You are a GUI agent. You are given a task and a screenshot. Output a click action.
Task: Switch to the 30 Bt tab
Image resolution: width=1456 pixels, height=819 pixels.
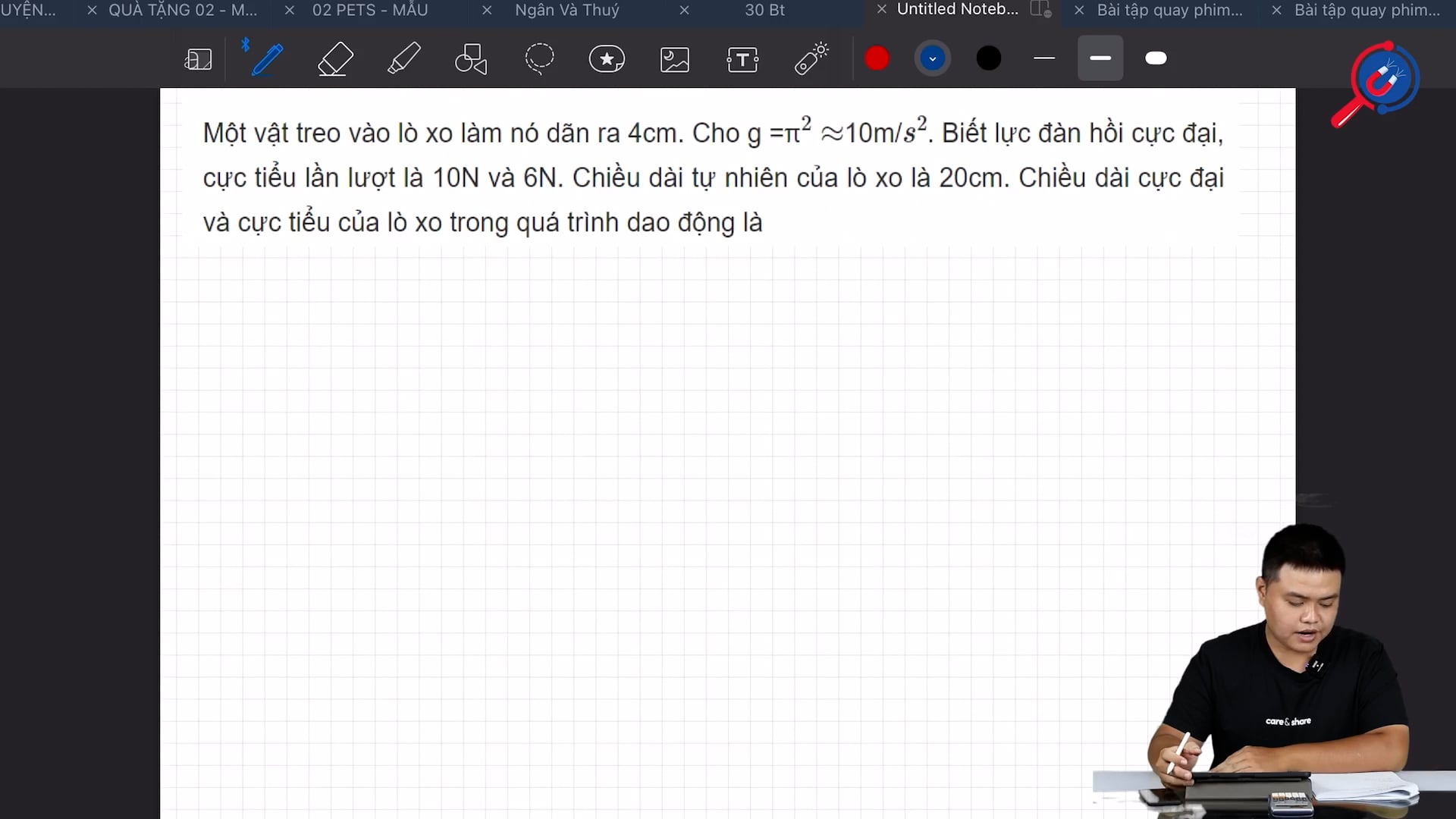pos(764,10)
